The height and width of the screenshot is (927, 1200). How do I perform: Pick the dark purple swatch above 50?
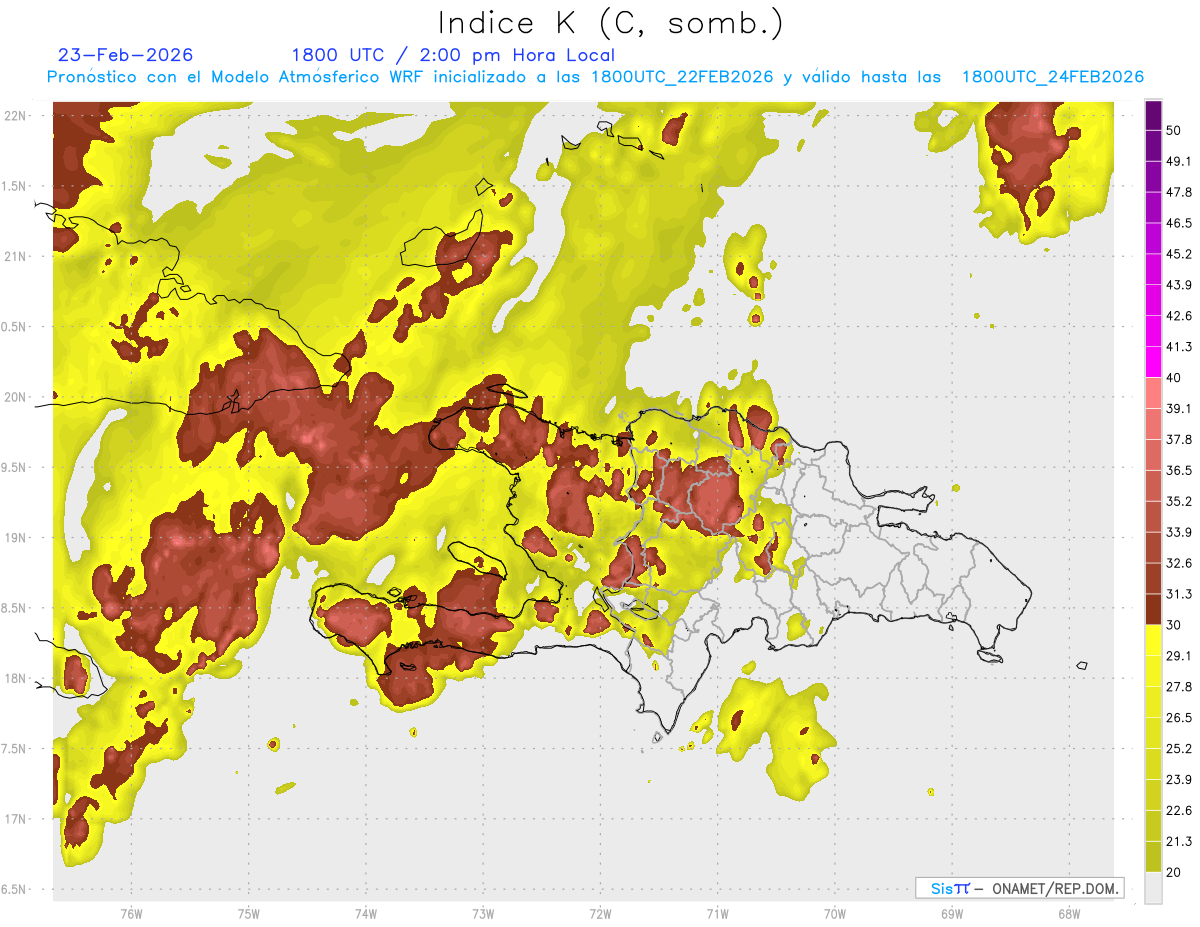point(1153,115)
